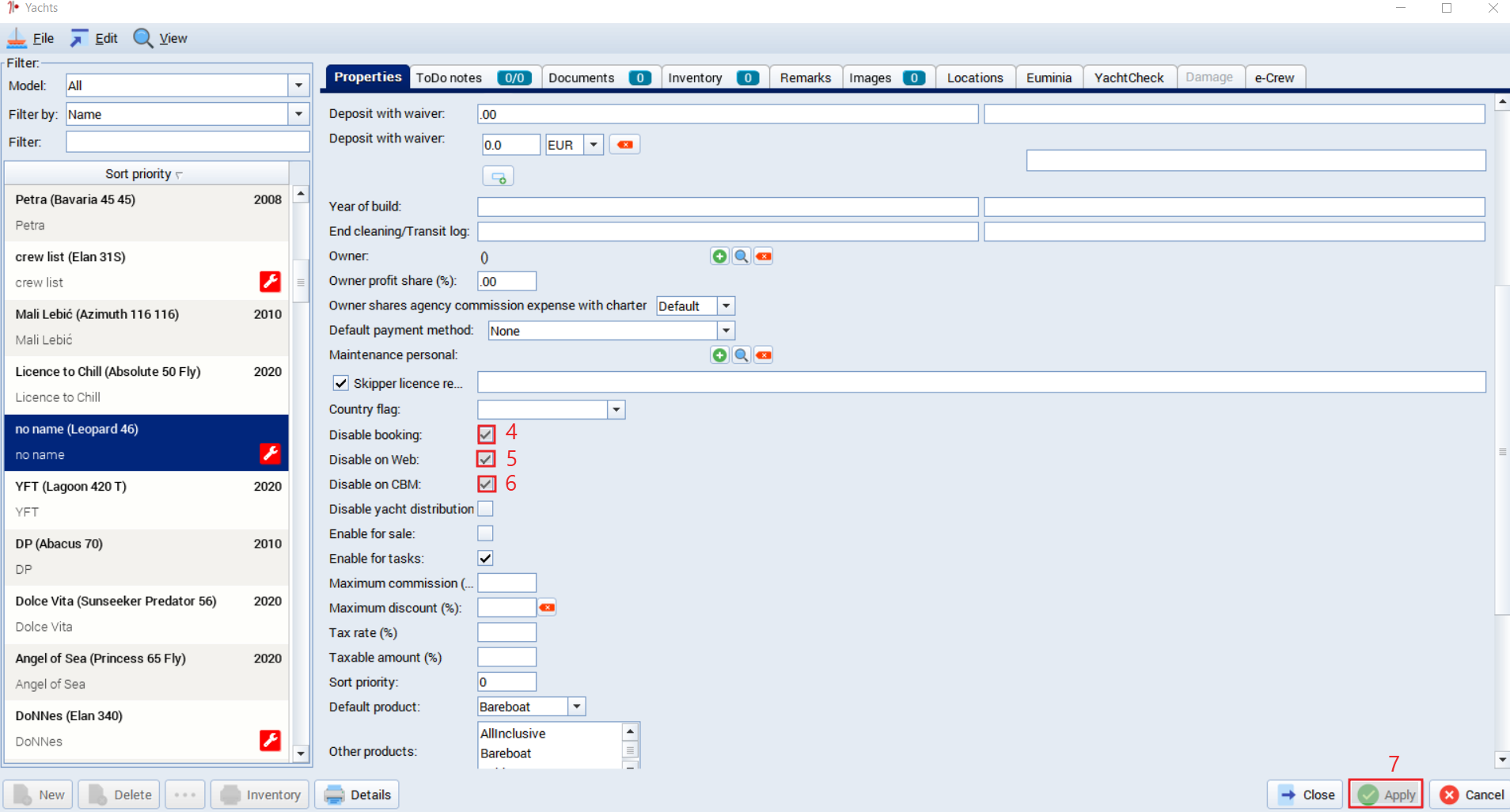Click the wrench icon on DoNNes
Viewport: 1510px width, 812px height.
pyautogui.click(x=270, y=740)
